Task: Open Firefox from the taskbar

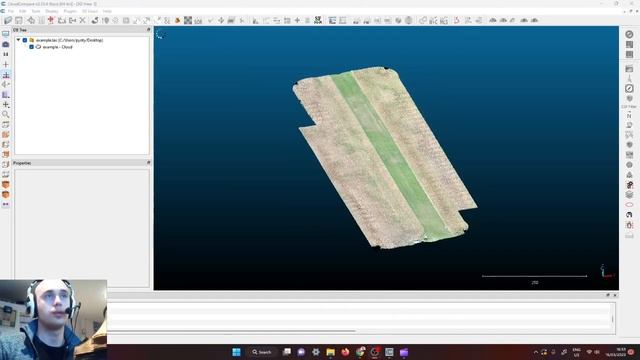Action: pyautogui.click(x=345, y=352)
